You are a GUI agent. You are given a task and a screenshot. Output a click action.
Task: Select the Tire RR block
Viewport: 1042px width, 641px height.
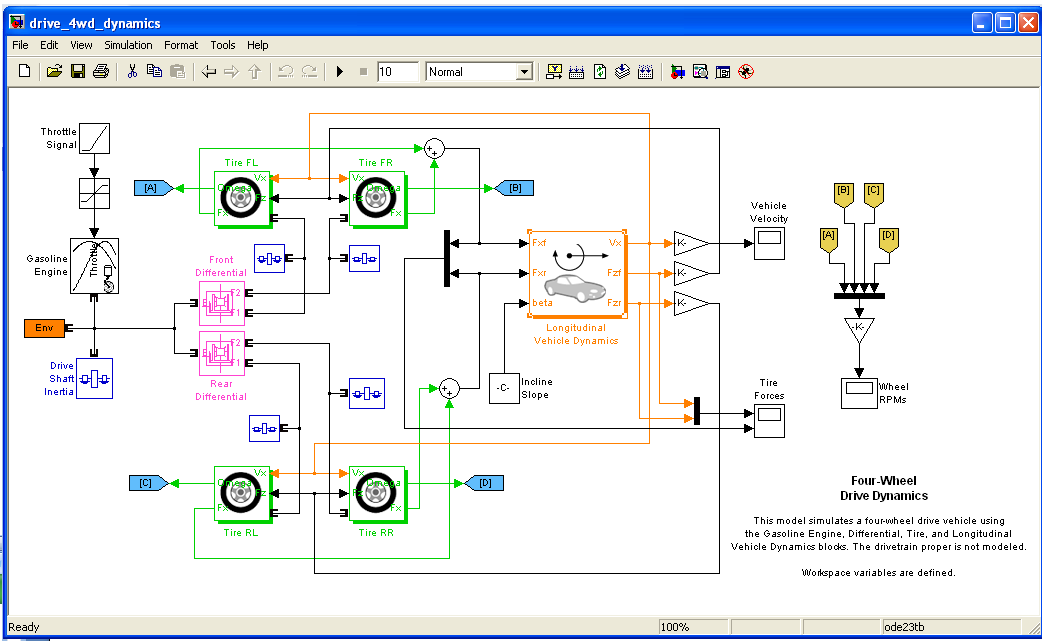coord(377,494)
